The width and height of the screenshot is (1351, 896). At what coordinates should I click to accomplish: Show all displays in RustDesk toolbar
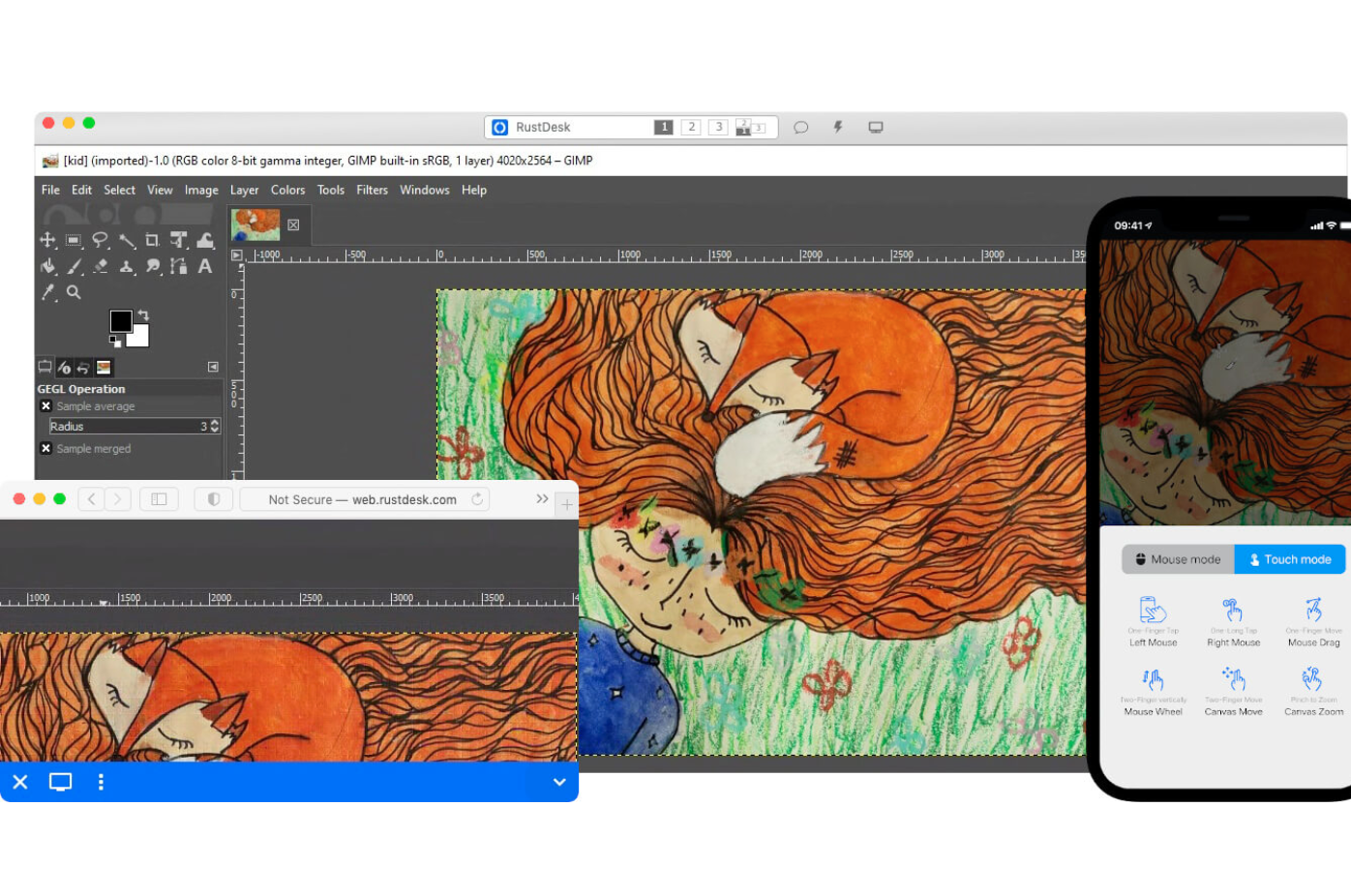pos(751,128)
